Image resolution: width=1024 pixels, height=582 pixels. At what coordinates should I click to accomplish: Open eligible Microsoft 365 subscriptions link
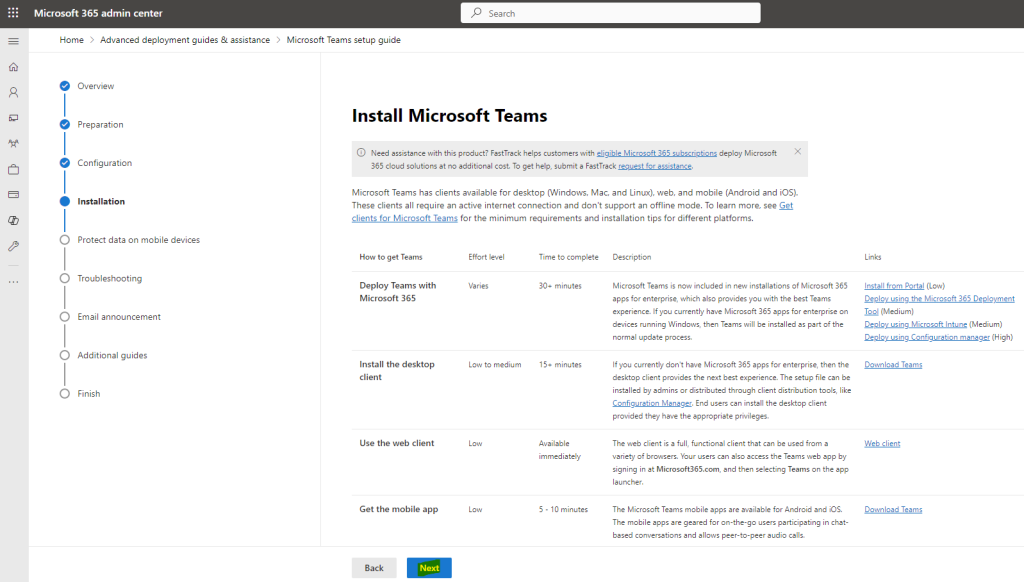coord(656,153)
